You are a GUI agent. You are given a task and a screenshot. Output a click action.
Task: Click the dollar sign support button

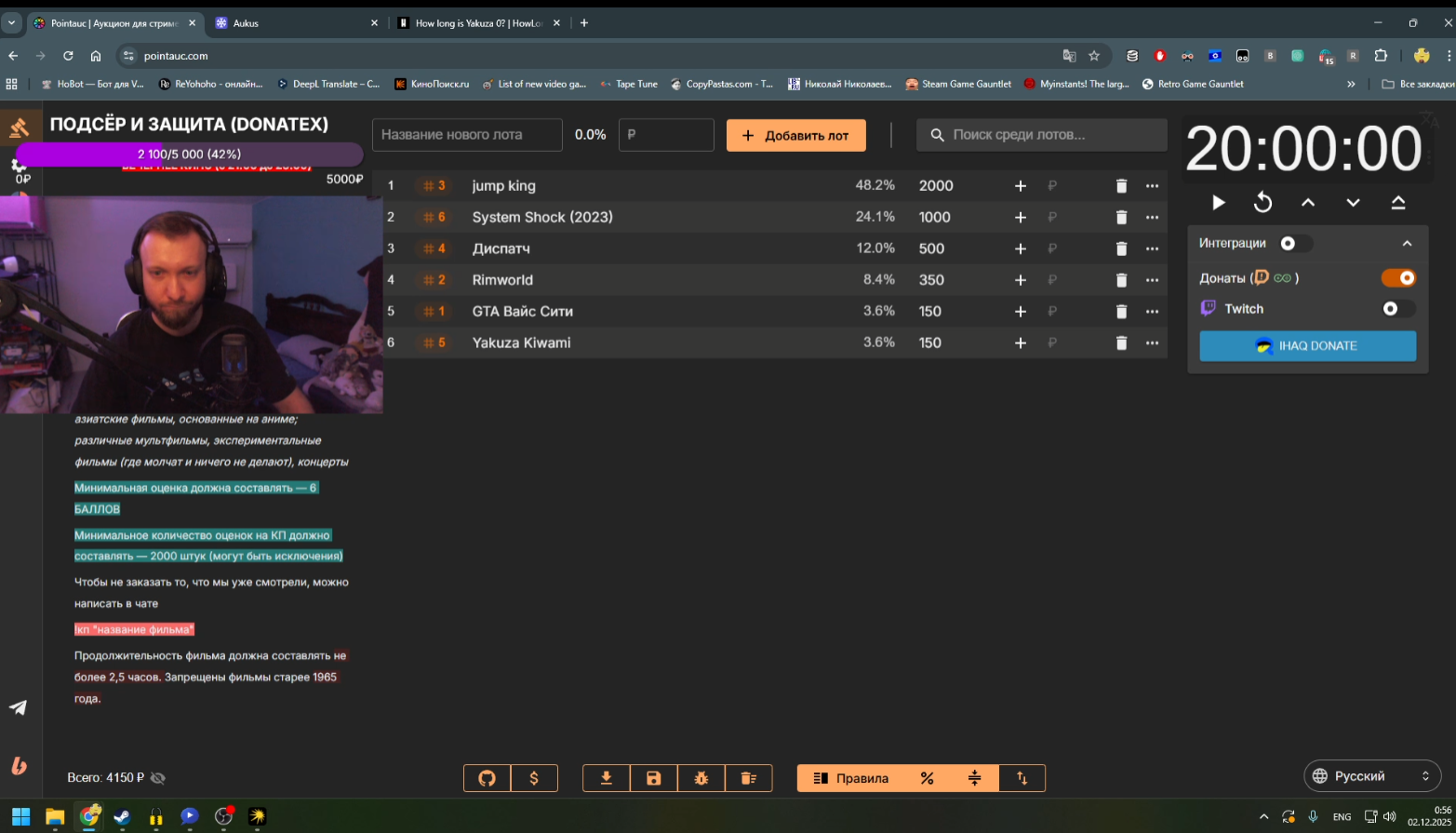point(534,778)
